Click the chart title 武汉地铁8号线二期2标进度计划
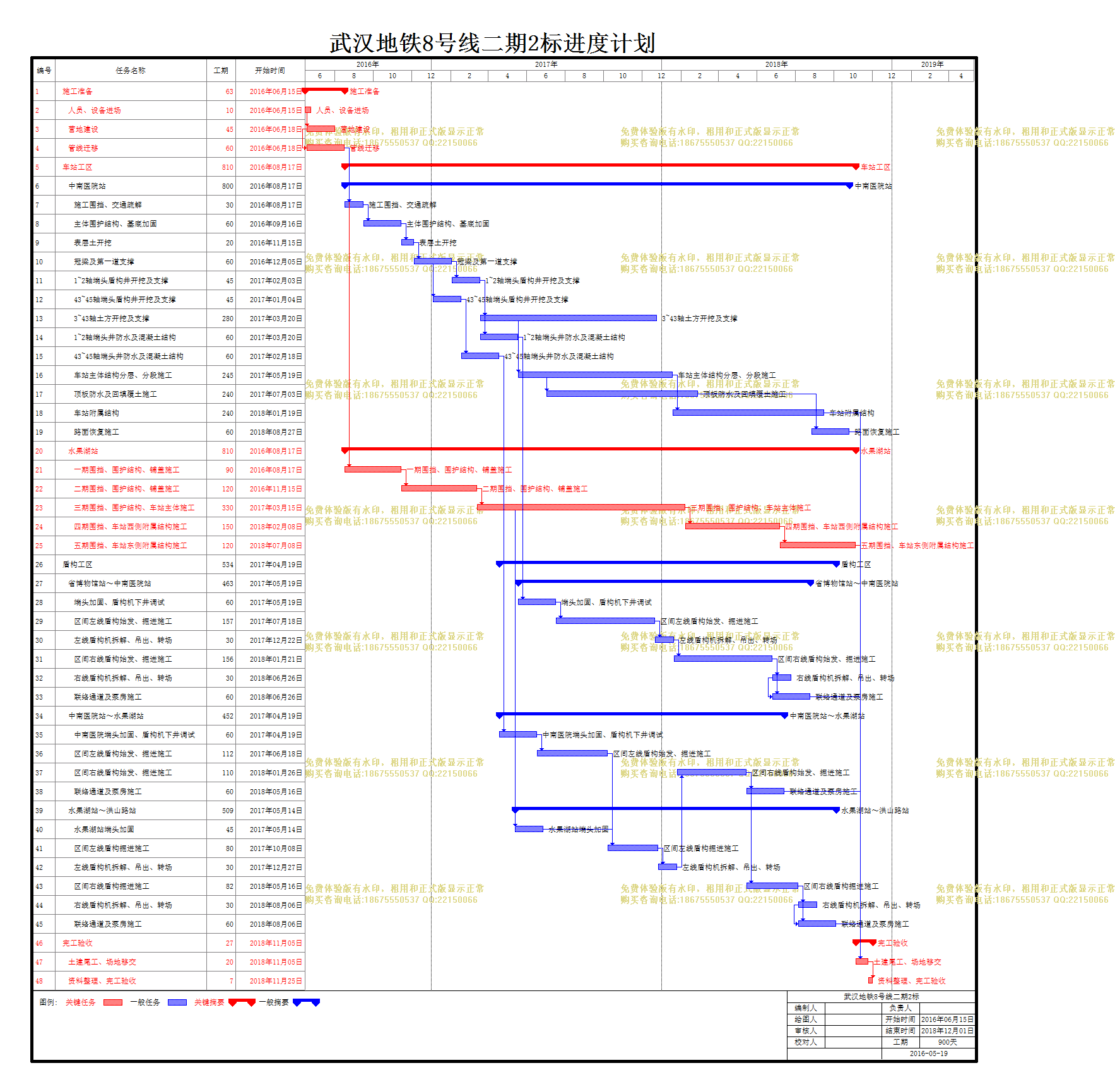 point(492,44)
